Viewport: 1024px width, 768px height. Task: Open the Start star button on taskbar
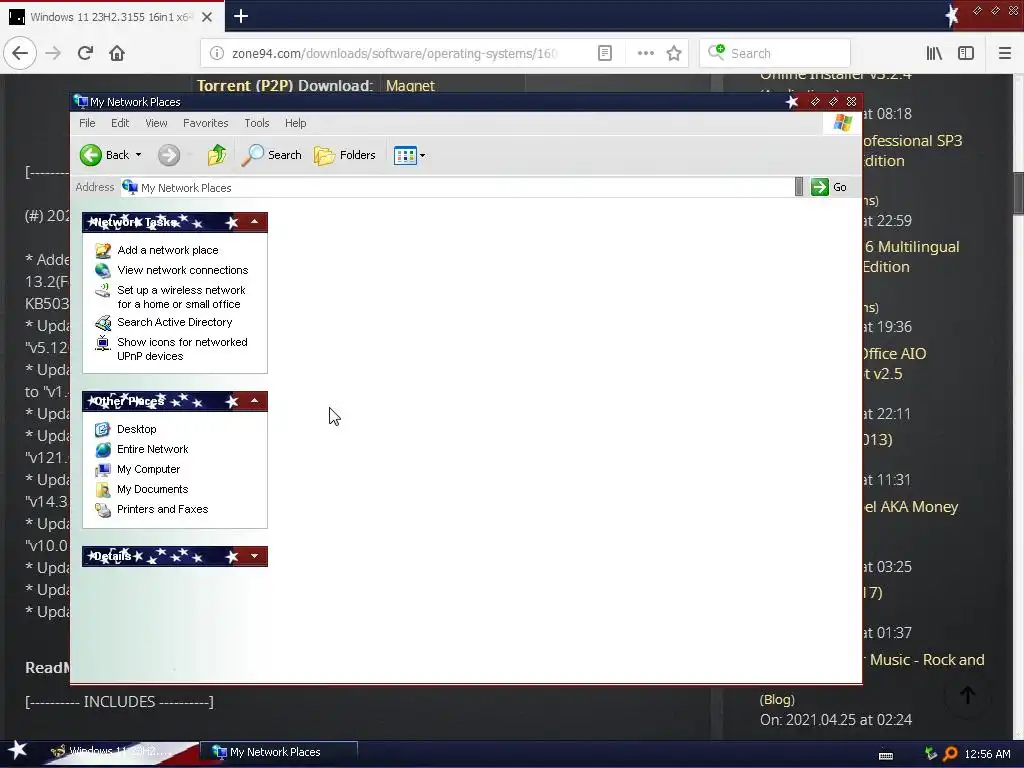(18, 751)
